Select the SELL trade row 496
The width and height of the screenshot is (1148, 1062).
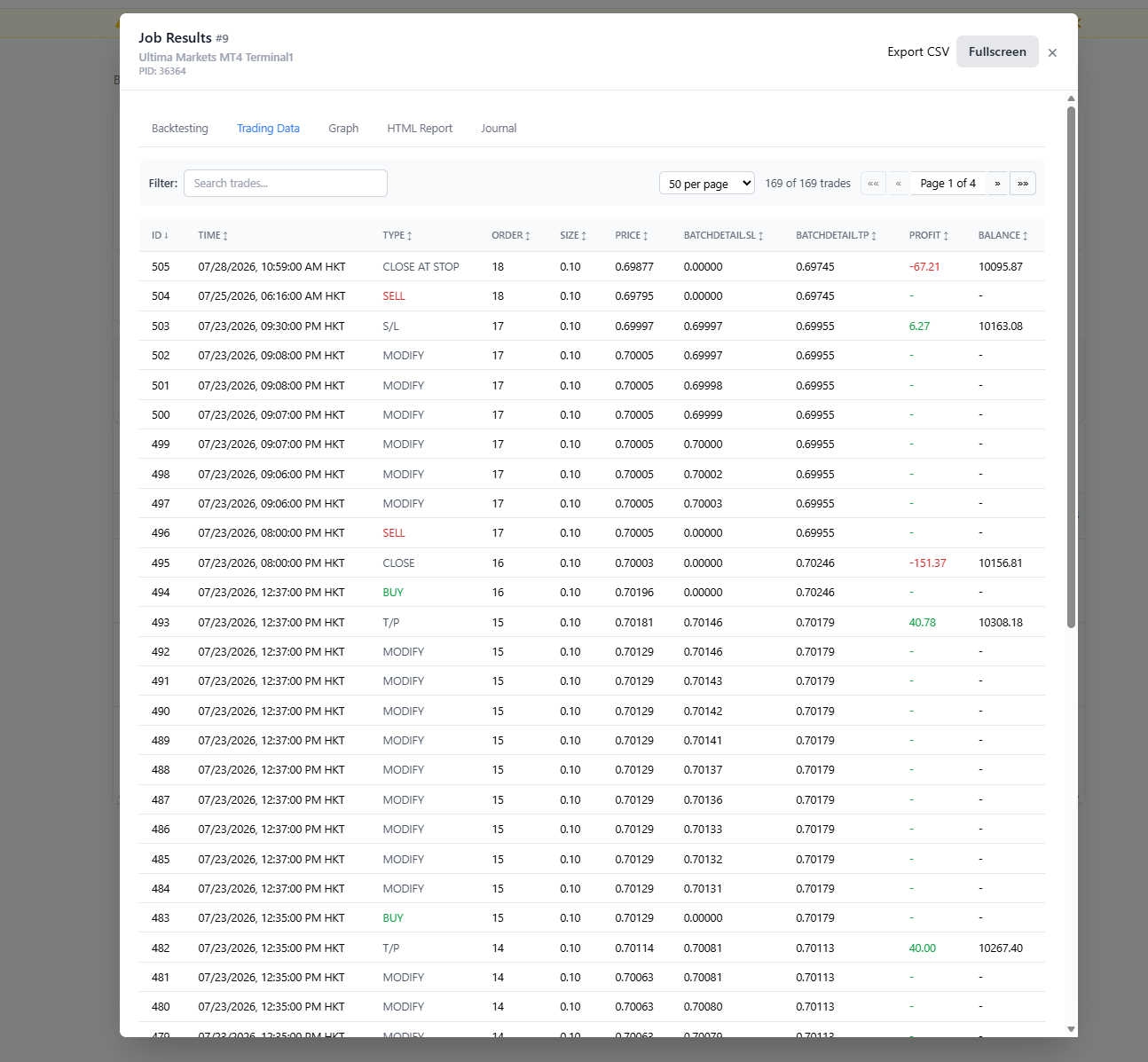[x=592, y=533]
